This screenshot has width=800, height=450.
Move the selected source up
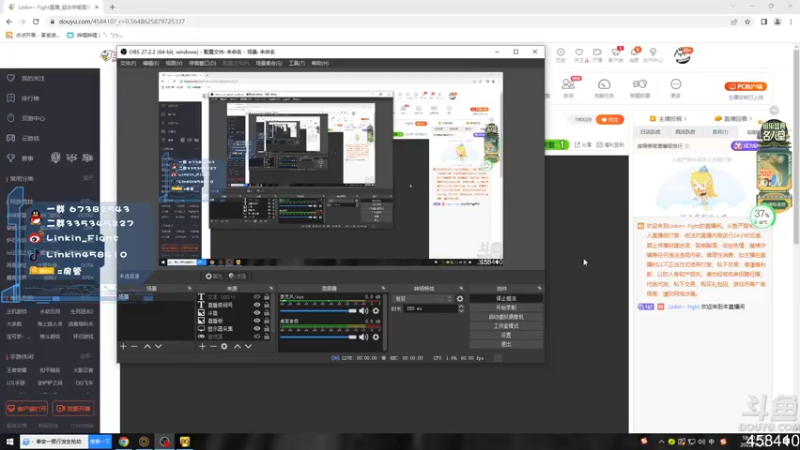point(237,346)
